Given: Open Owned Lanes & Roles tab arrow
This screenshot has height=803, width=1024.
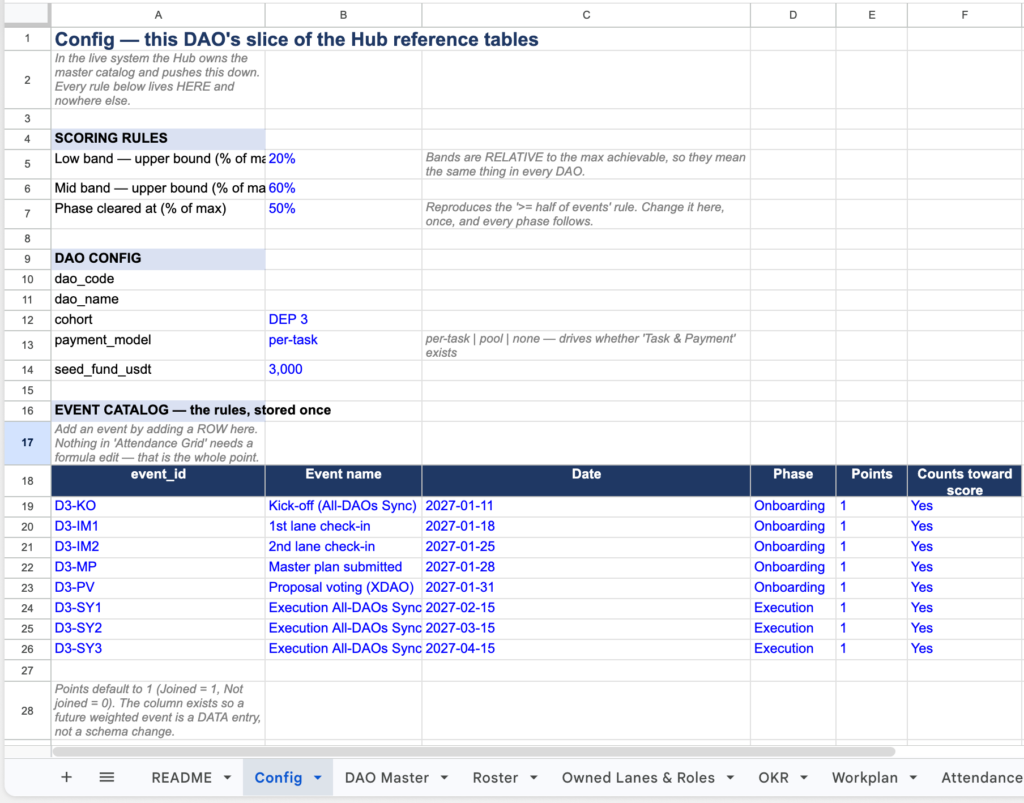Looking at the screenshot, I should (730, 778).
